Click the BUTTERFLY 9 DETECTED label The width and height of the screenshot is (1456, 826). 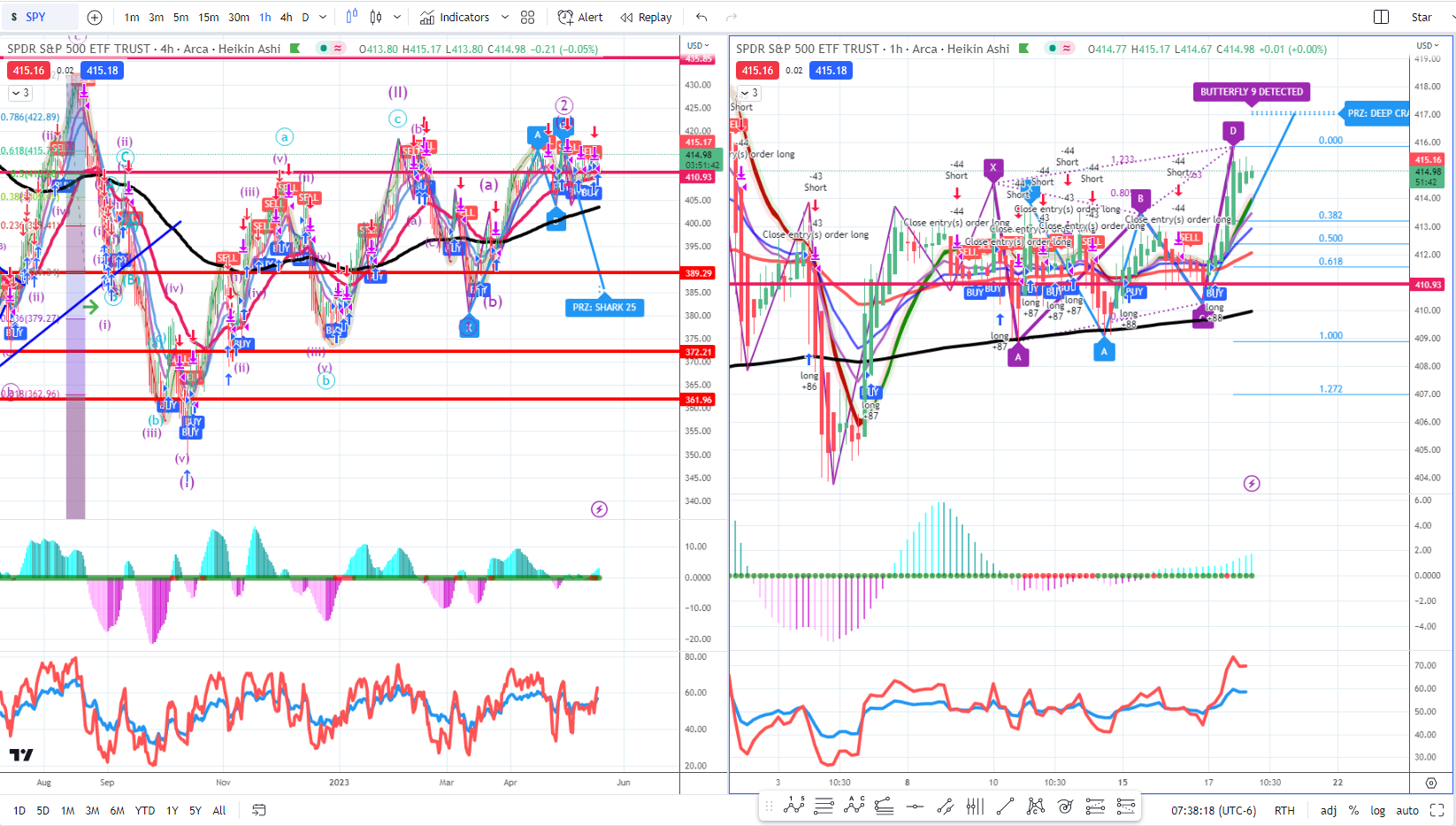tap(1252, 92)
